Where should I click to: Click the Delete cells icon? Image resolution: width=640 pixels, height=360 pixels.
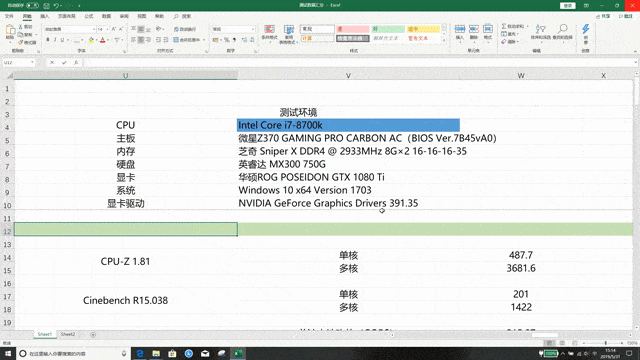point(474,29)
